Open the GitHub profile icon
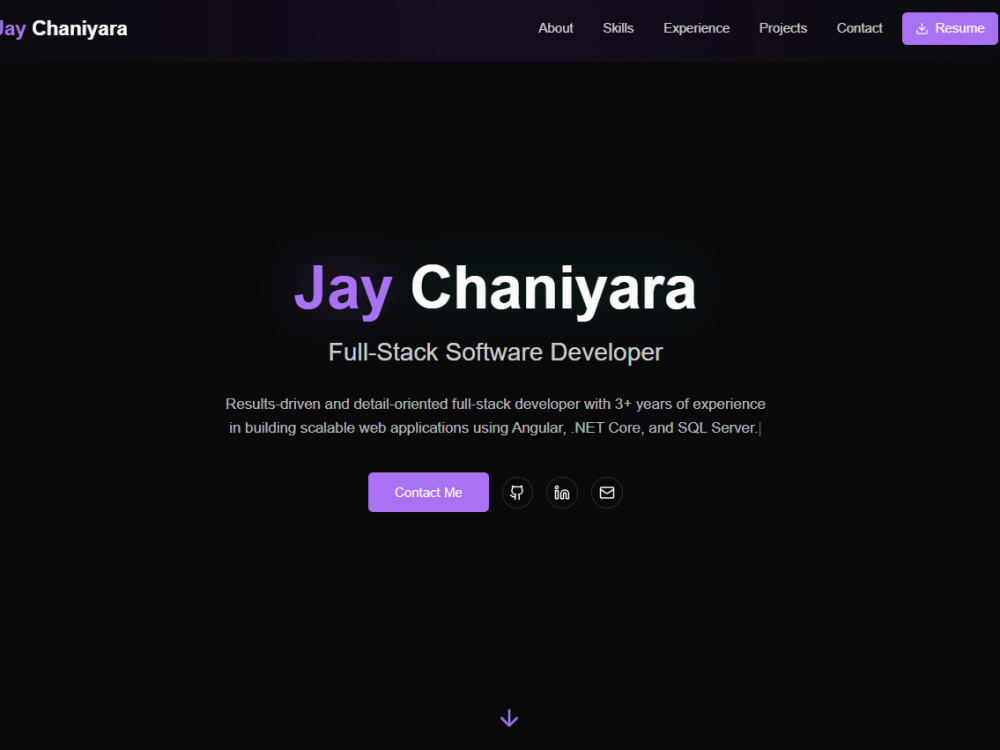This screenshot has width=1000, height=750. (x=517, y=492)
